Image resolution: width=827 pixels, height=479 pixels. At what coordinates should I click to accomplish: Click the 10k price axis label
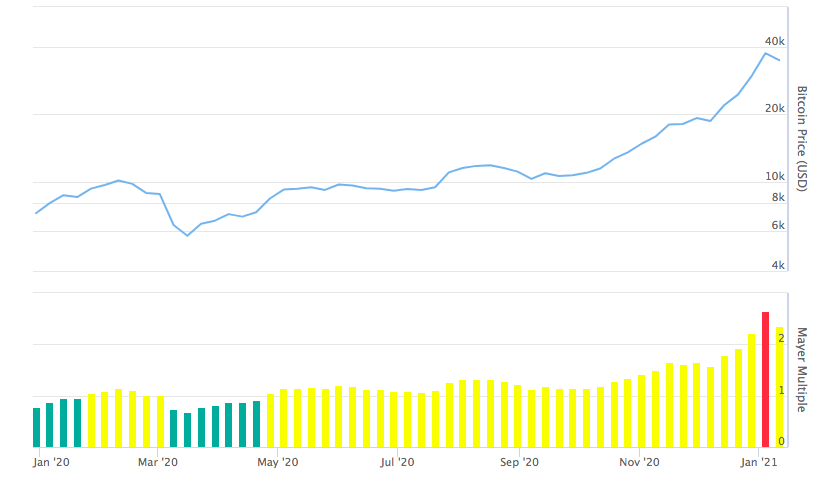point(775,176)
